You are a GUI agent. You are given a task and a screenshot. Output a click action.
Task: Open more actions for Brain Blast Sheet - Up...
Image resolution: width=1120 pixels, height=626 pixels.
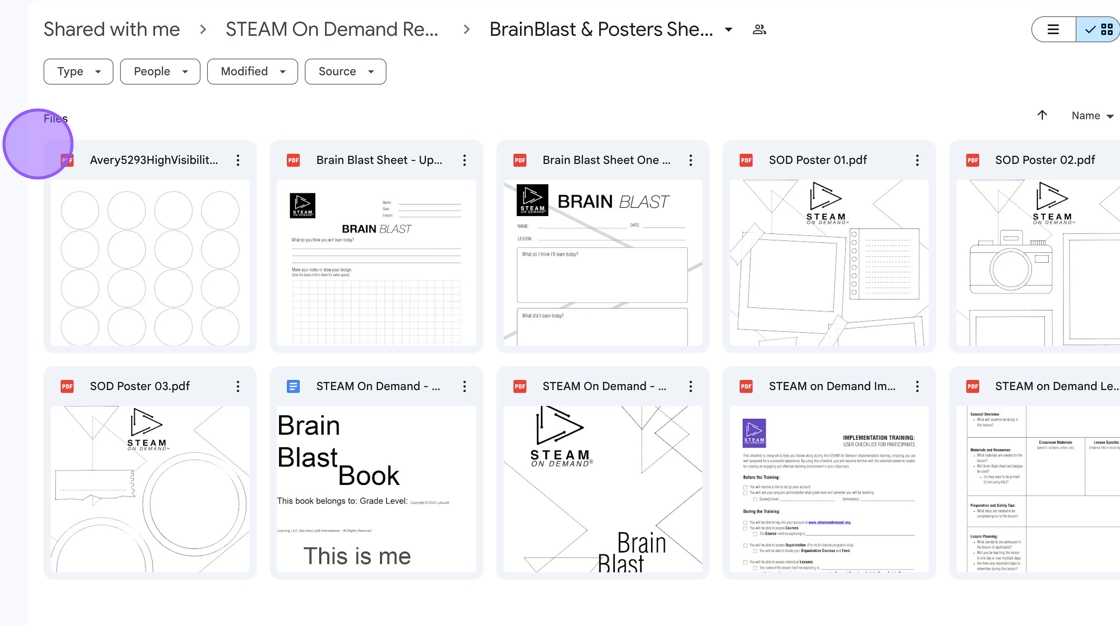click(x=464, y=160)
